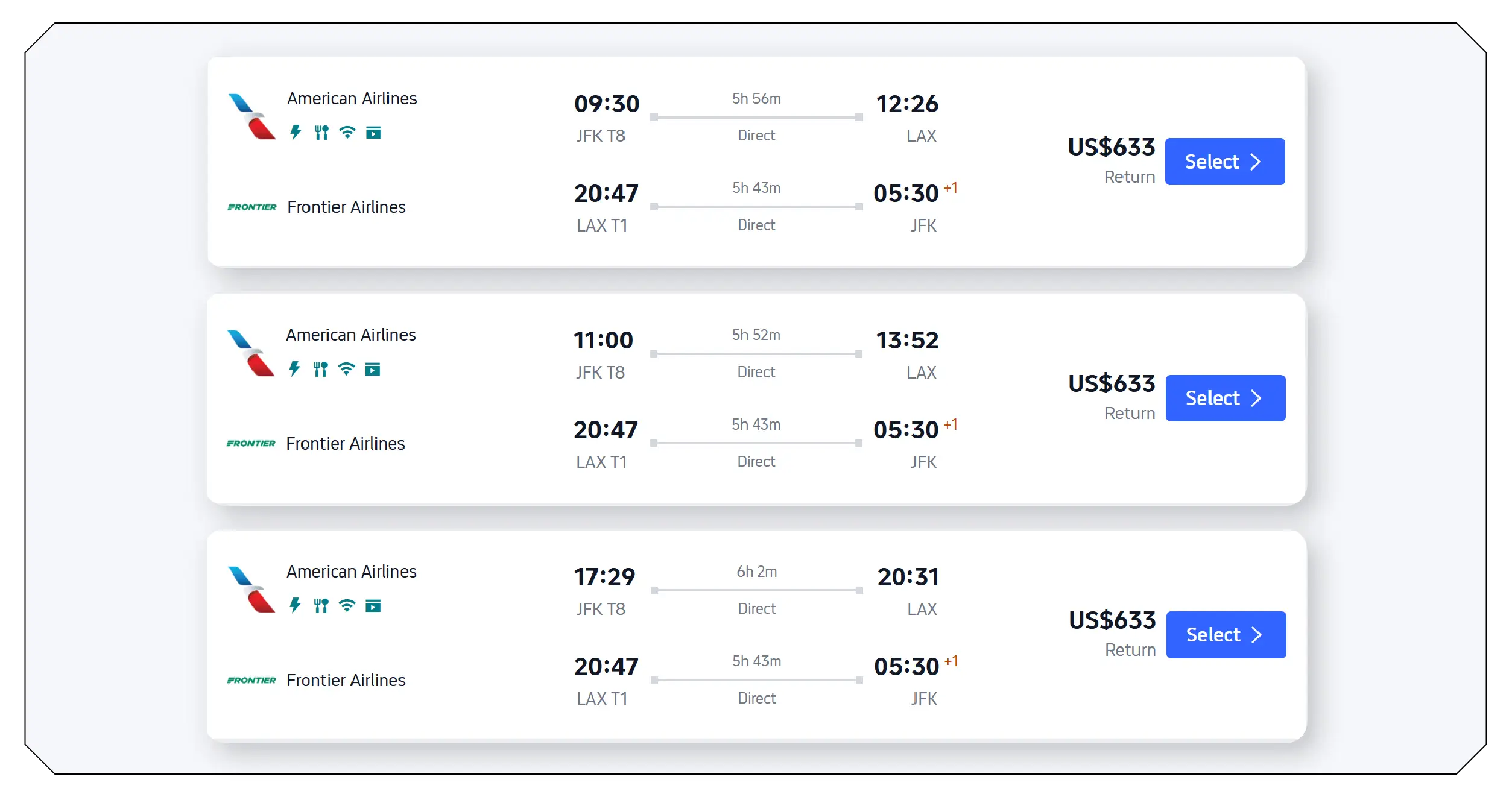Select the first US$633 flight option
Screen dimensions: 1512x797
coord(1224,161)
